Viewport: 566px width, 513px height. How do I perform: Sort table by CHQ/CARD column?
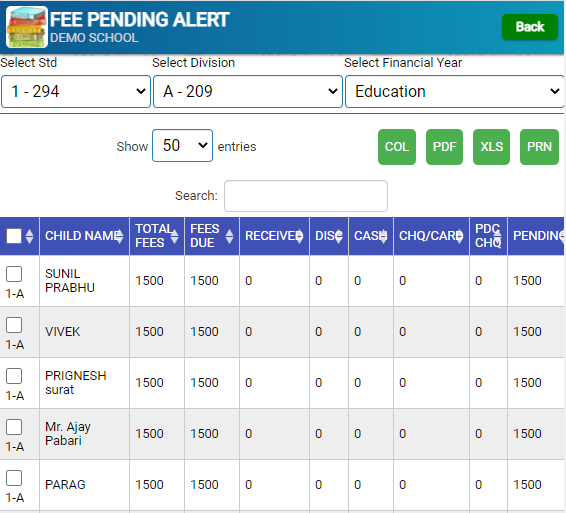[x=431, y=236]
